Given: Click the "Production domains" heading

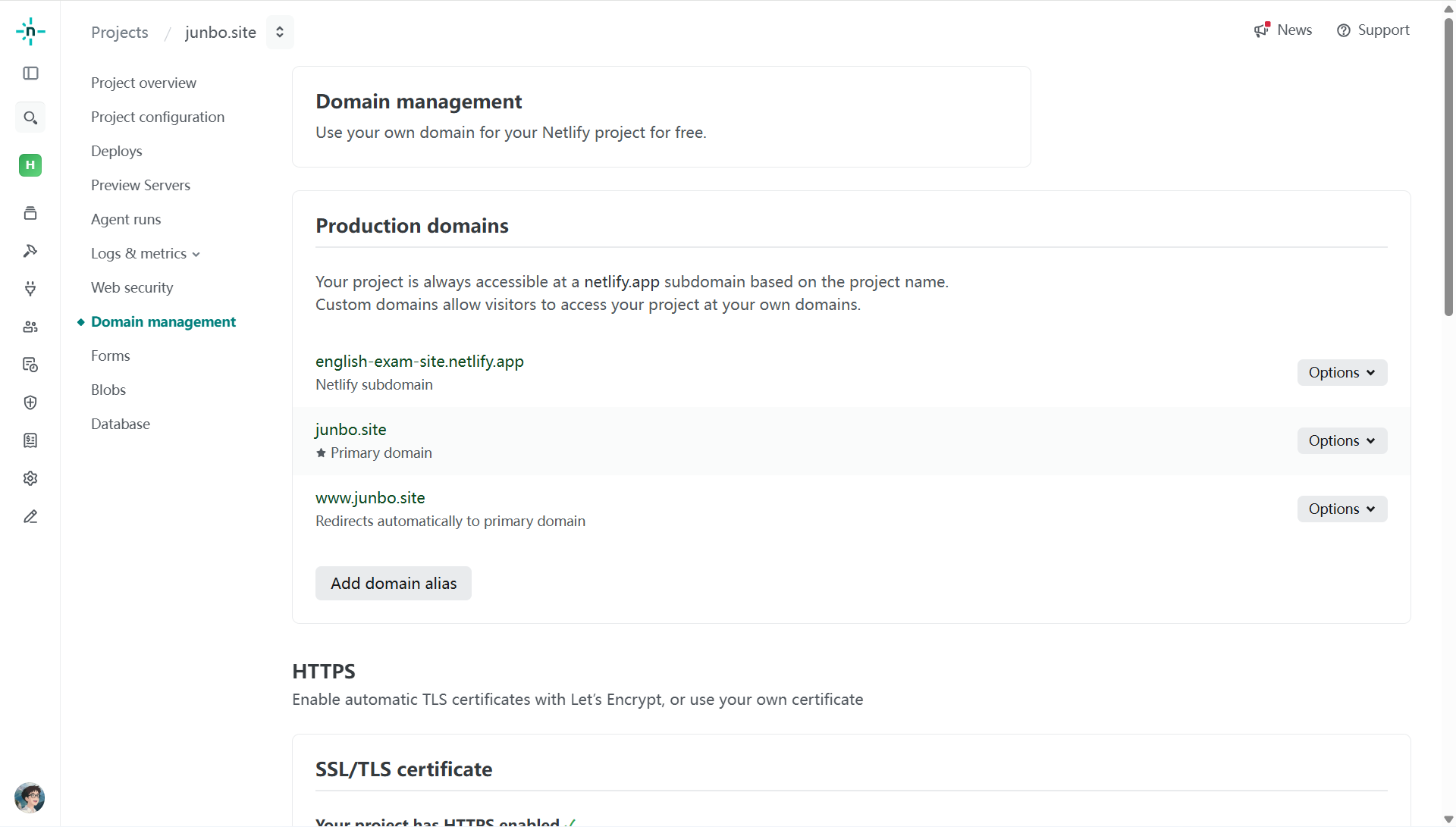Looking at the screenshot, I should click(x=412, y=226).
